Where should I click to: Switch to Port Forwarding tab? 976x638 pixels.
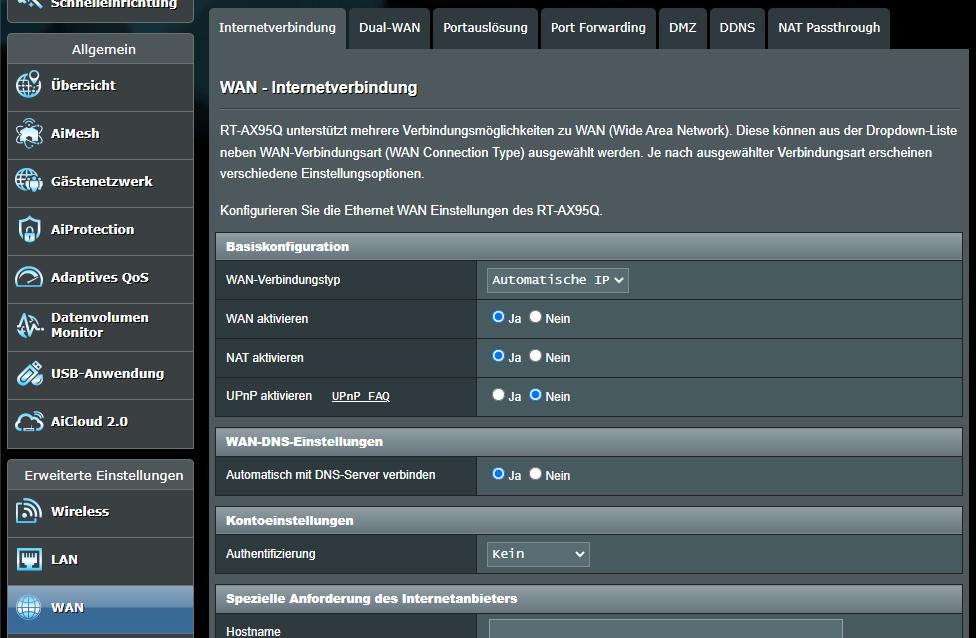click(598, 28)
